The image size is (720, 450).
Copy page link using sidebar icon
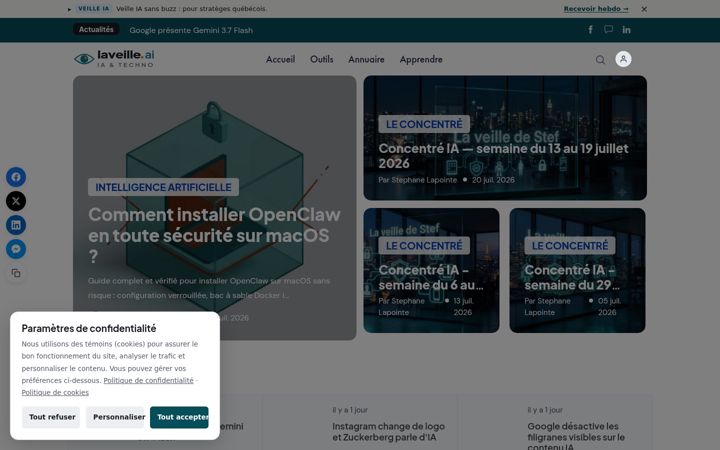click(x=16, y=273)
